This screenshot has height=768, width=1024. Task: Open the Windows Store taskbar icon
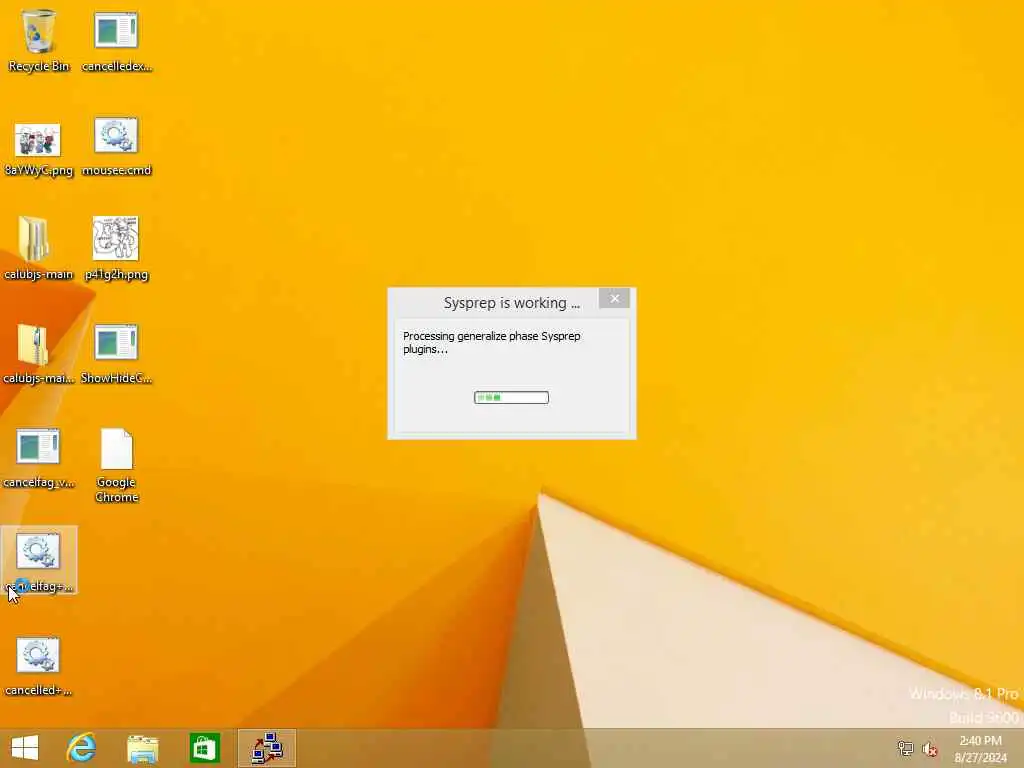204,748
